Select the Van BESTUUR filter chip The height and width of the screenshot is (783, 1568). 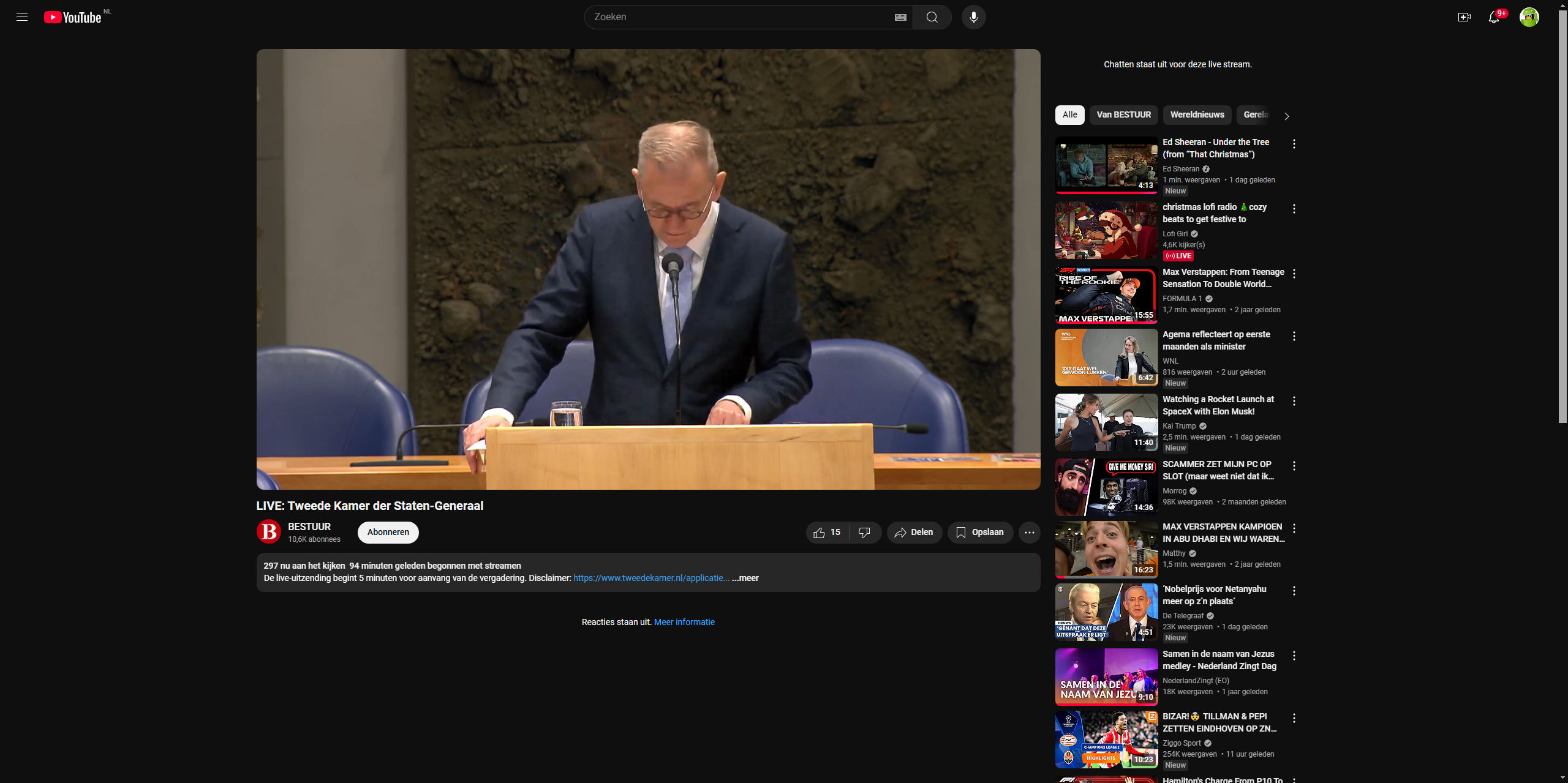[1123, 115]
